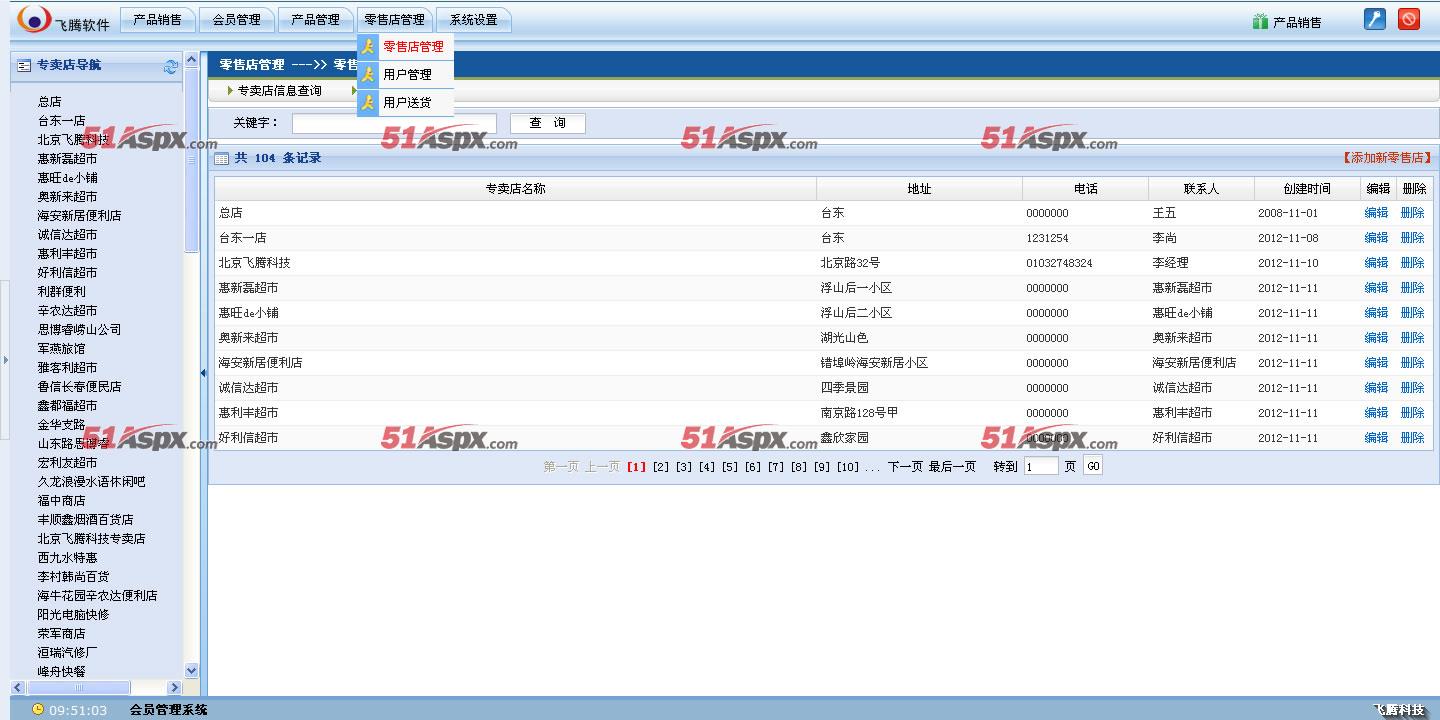Viewport: 1440px width, 720px height.
Task: Click the sidebar horizontal scroll right arrow
Action: point(174,688)
